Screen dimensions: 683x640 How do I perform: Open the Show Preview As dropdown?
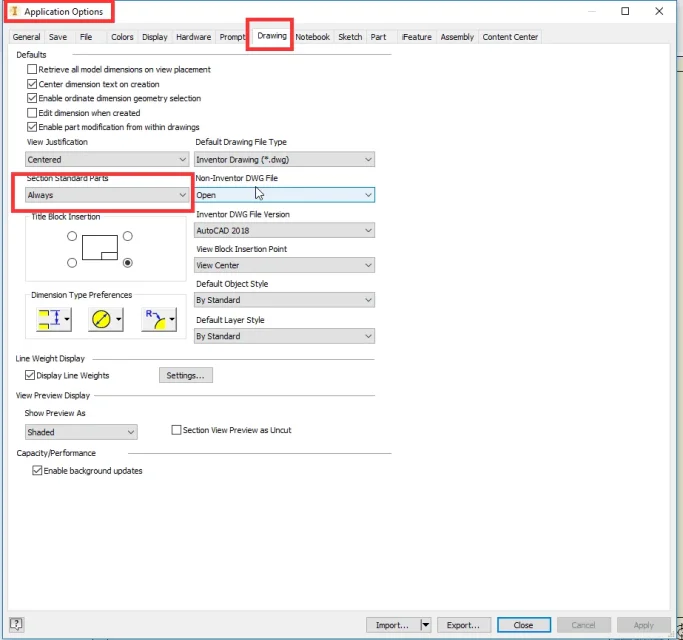point(81,432)
